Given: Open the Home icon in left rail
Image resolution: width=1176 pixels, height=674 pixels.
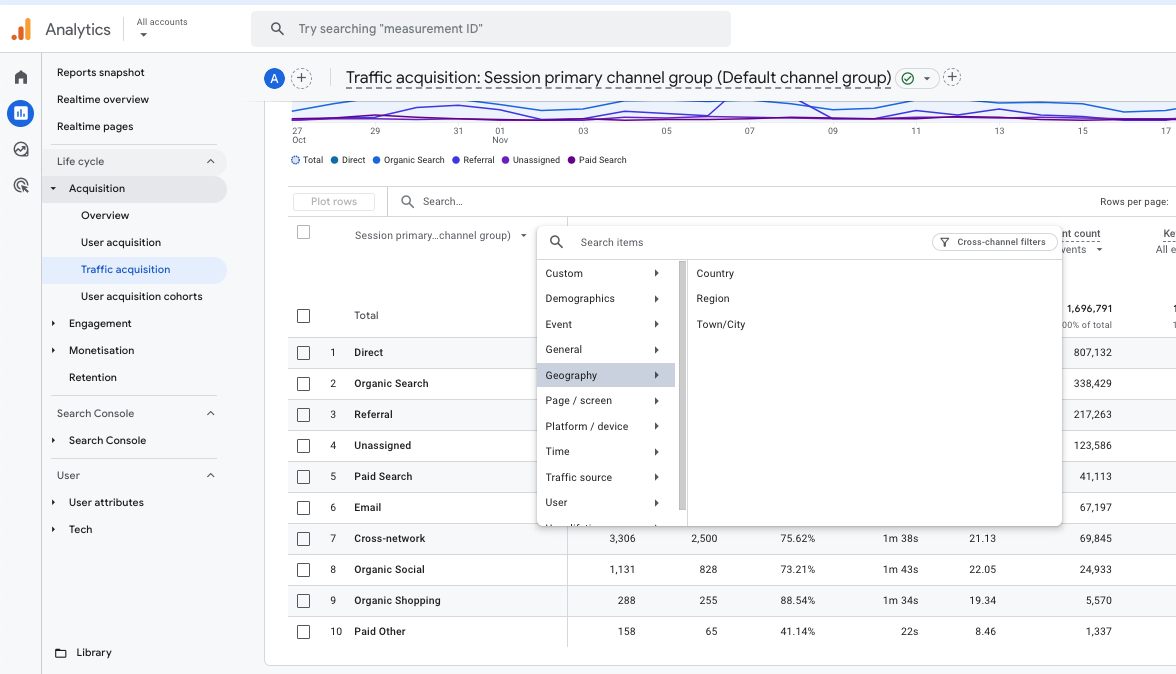Looking at the screenshot, I should point(21,77).
